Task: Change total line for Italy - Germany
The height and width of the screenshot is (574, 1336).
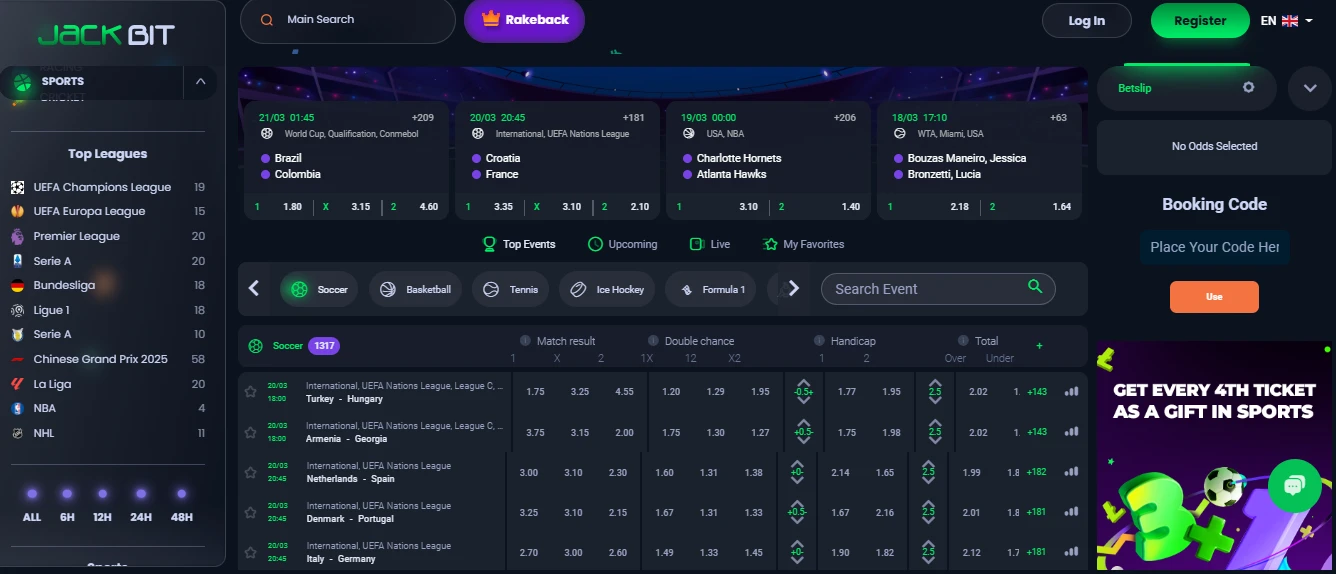Action: (x=929, y=552)
